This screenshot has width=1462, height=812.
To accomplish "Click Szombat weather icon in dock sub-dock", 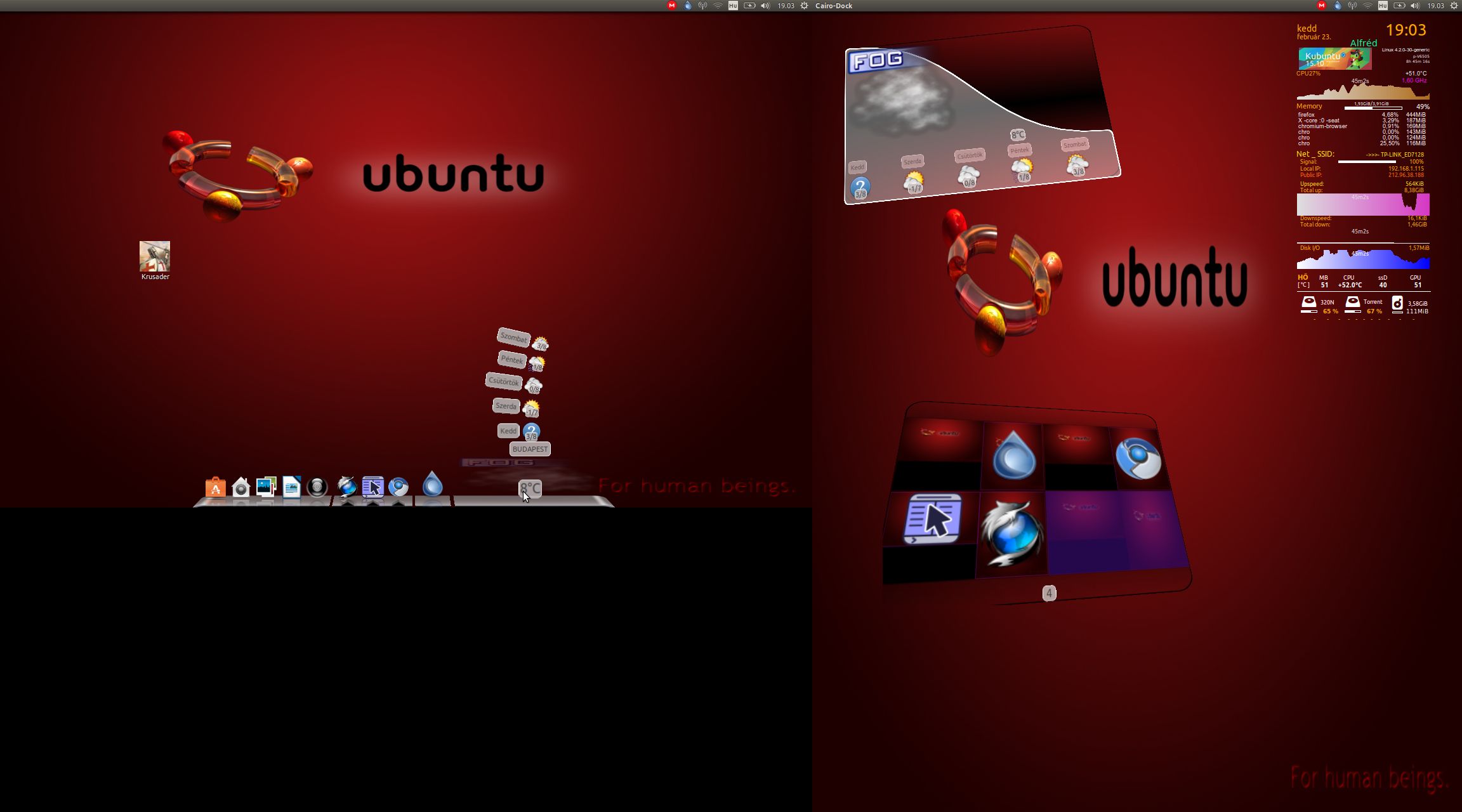I will pos(541,344).
